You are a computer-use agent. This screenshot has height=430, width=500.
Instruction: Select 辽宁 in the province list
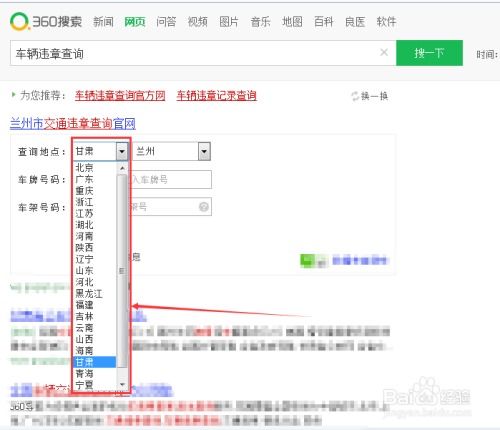(95, 259)
